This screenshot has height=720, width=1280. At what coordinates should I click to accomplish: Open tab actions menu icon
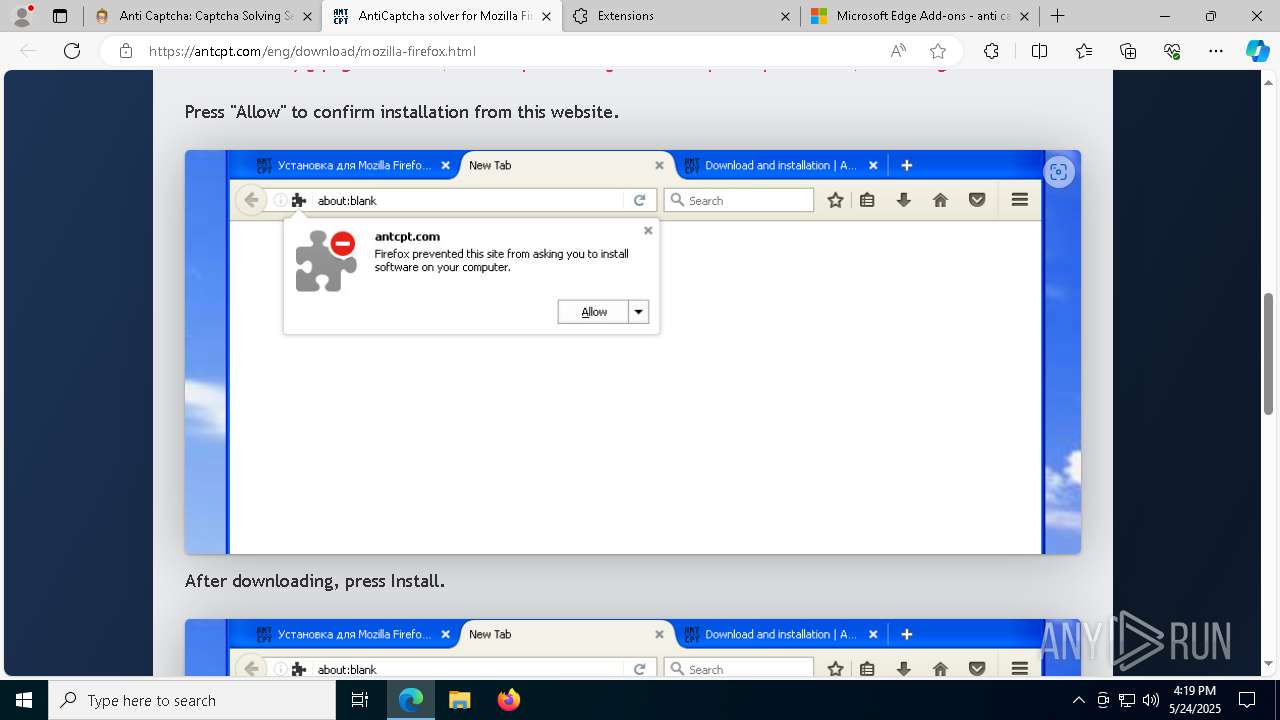point(60,16)
